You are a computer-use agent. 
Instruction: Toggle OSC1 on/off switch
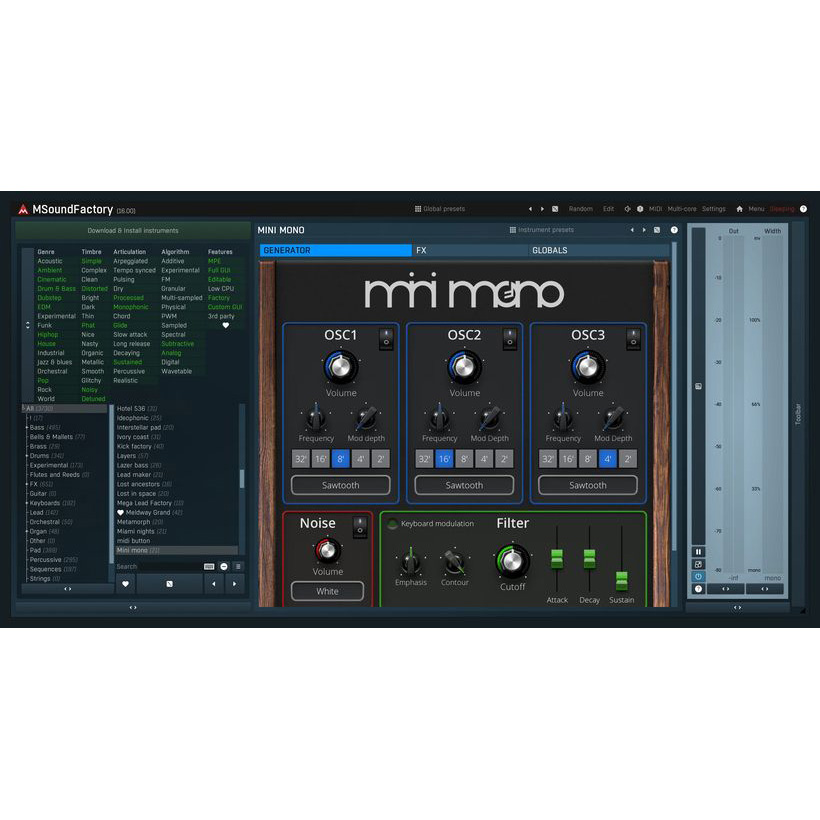pos(386,339)
